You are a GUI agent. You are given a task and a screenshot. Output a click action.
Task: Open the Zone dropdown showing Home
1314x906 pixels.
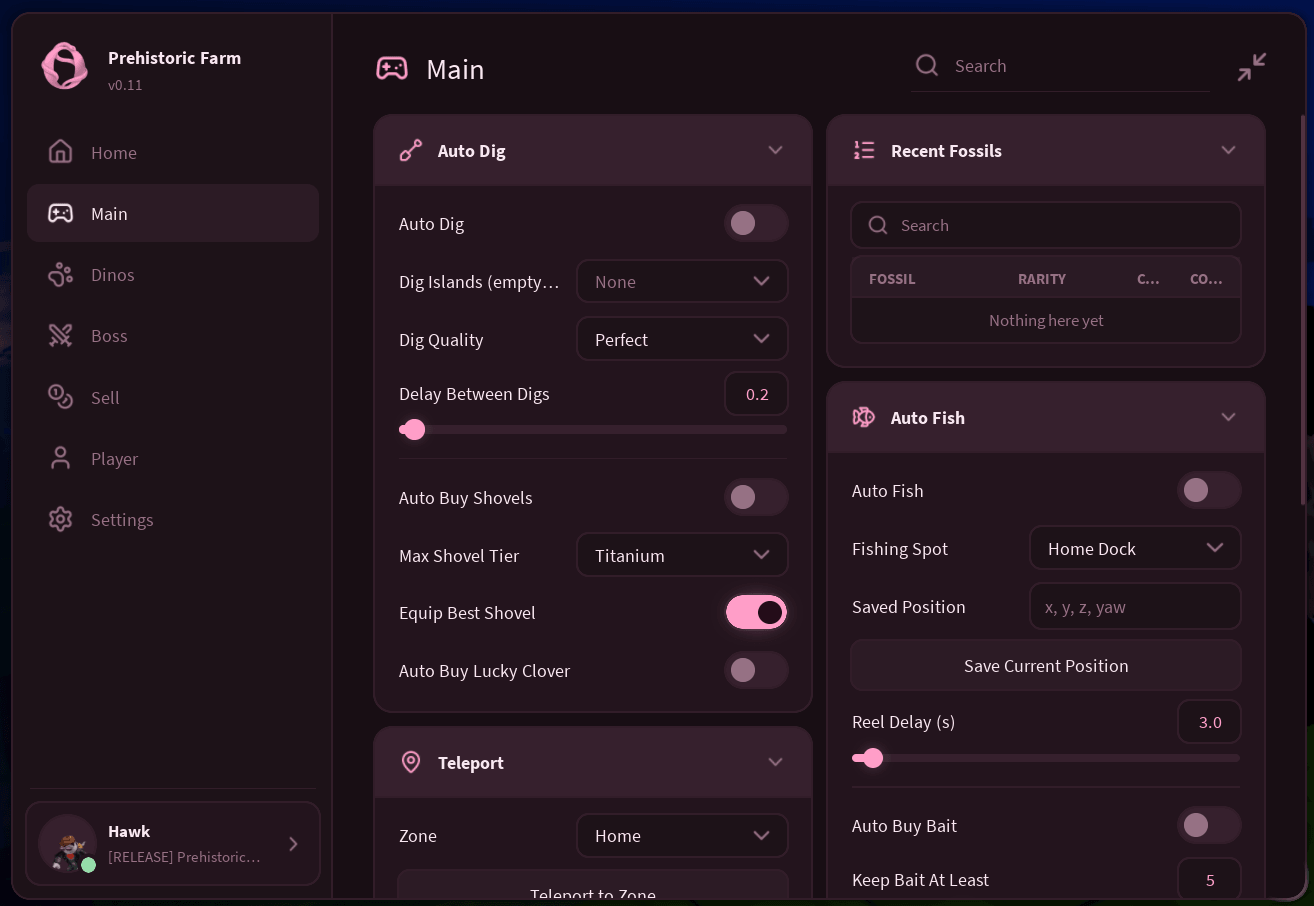tap(682, 835)
